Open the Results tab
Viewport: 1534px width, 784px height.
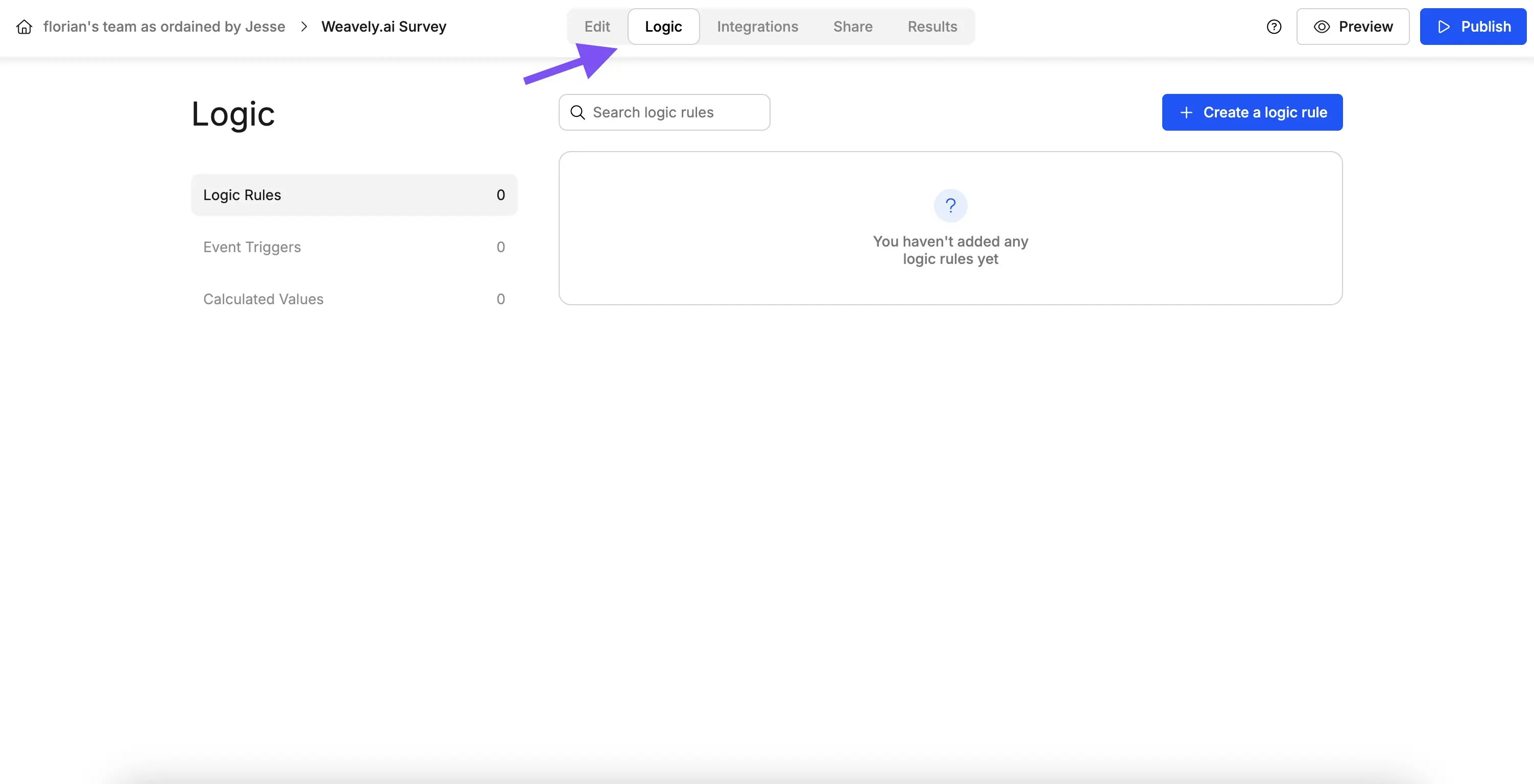pos(932,26)
